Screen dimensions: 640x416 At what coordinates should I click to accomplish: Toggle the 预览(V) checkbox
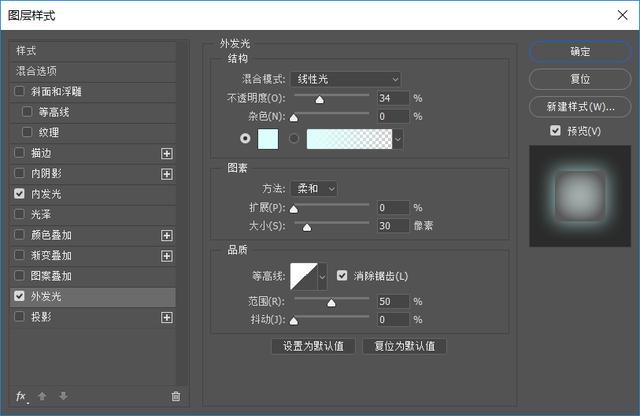pyautogui.click(x=555, y=131)
